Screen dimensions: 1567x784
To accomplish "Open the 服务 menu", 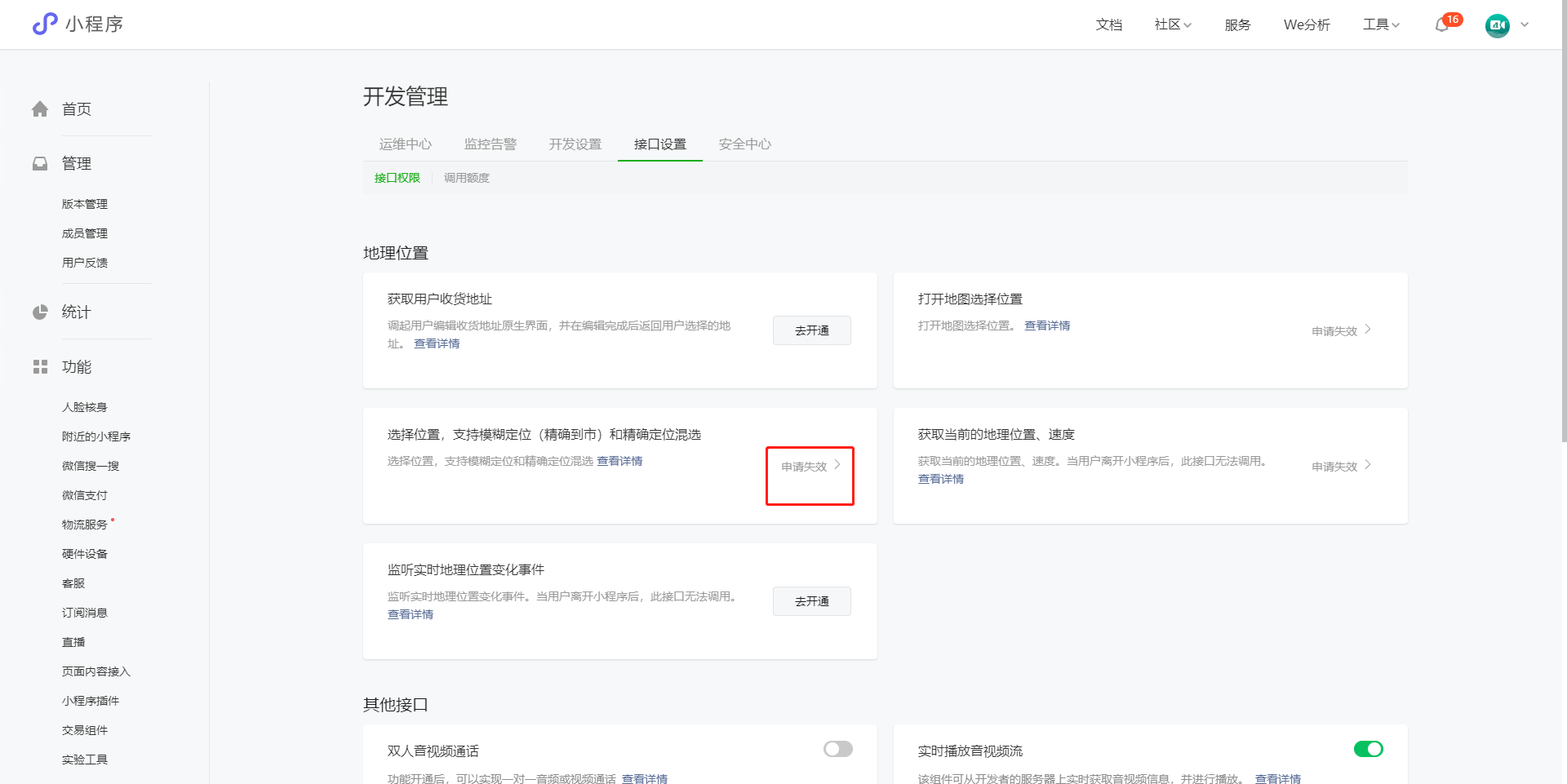I will pyautogui.click(x=1238, y=24).
